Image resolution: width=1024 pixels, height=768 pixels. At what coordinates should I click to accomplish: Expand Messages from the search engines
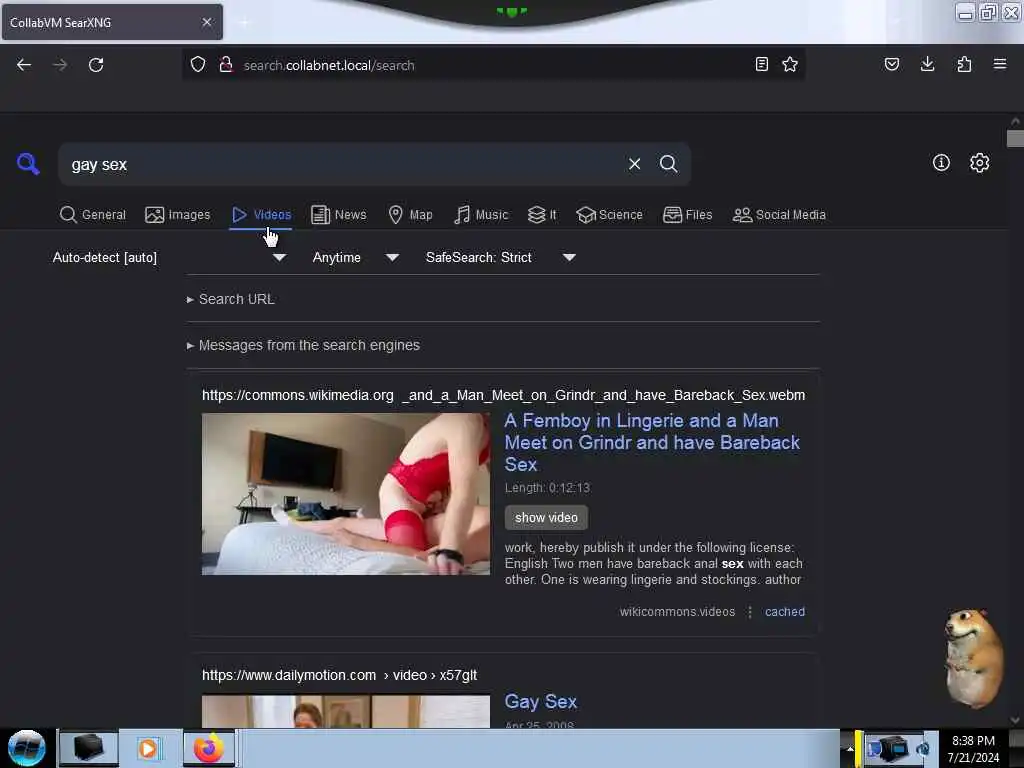tap(303, 345)
